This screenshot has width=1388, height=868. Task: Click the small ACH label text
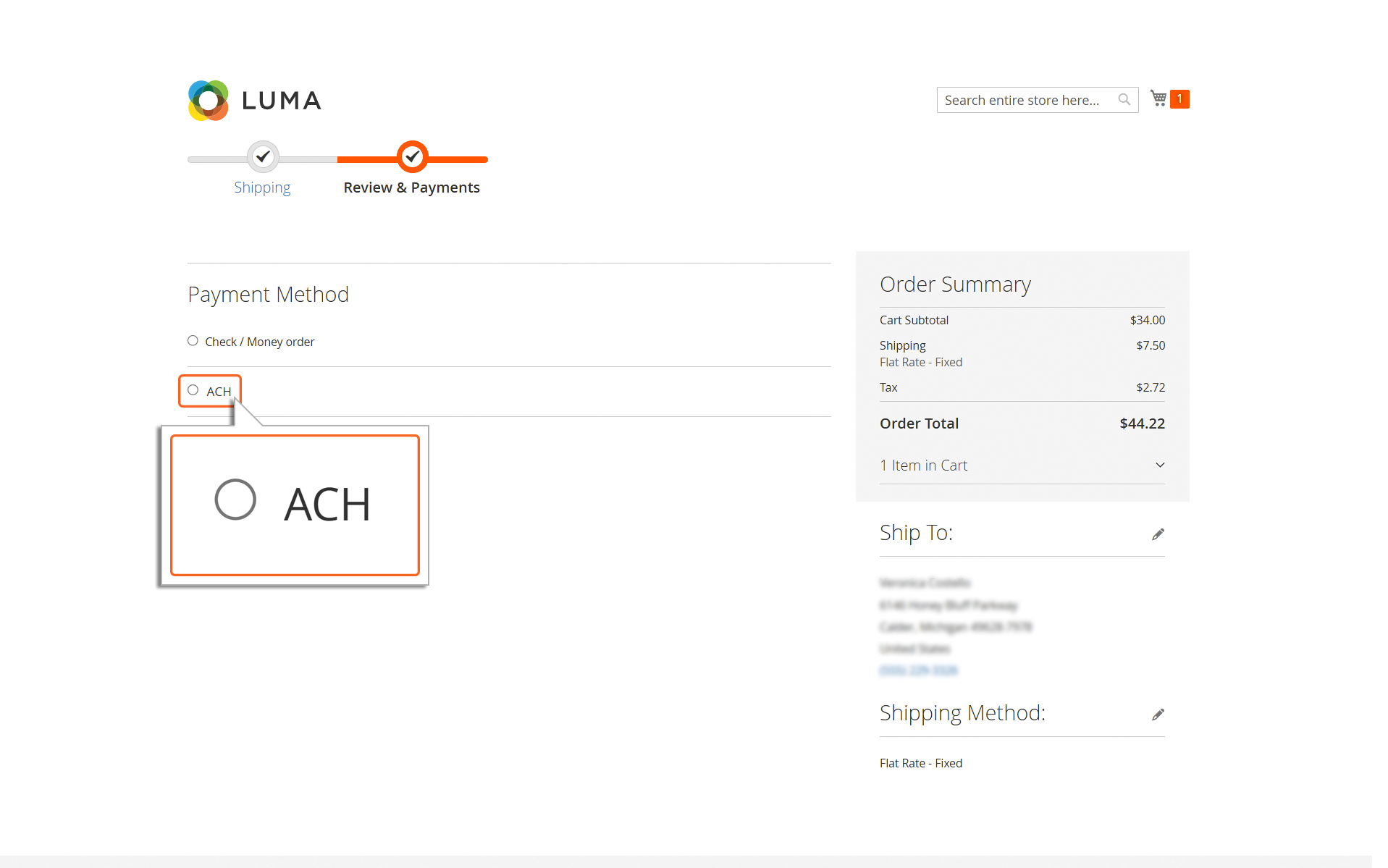click(219, 392)
